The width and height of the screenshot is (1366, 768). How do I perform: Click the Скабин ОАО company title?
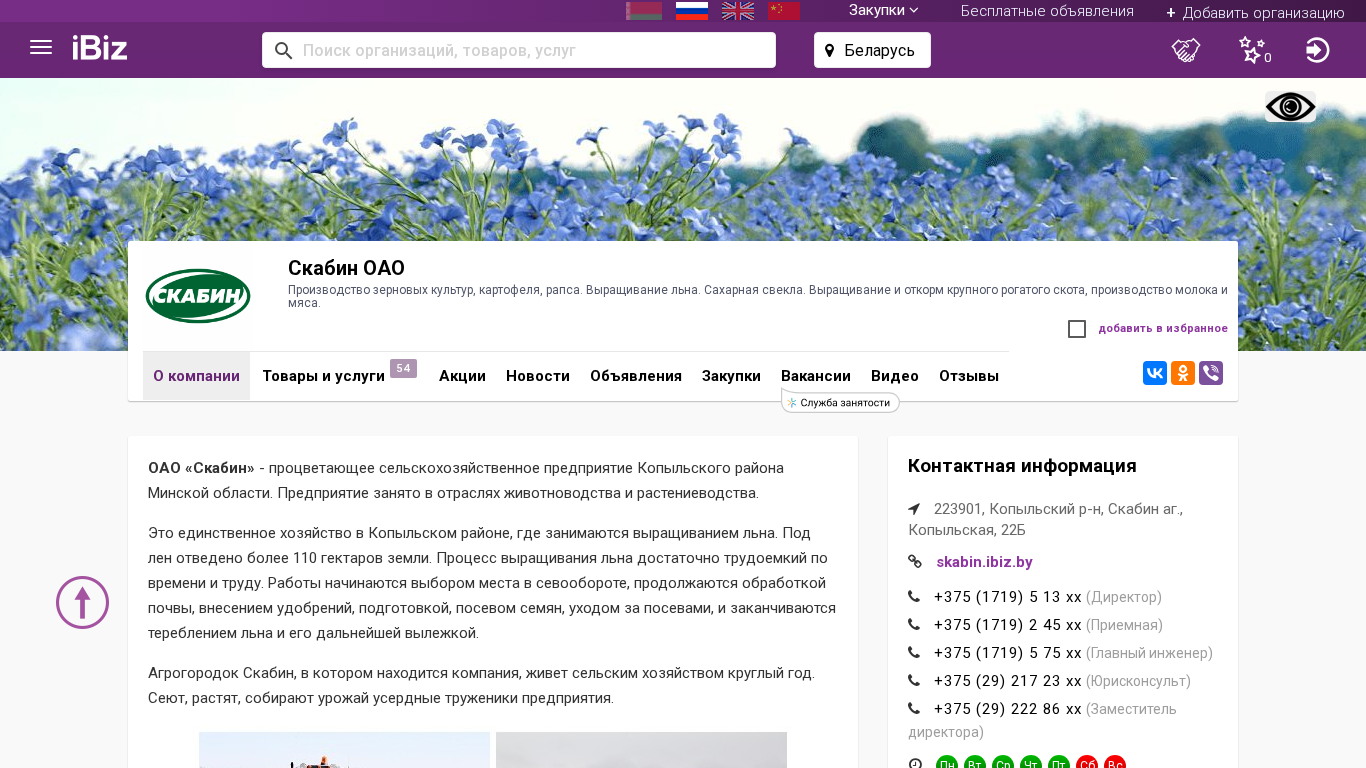[x=346, y=268]
